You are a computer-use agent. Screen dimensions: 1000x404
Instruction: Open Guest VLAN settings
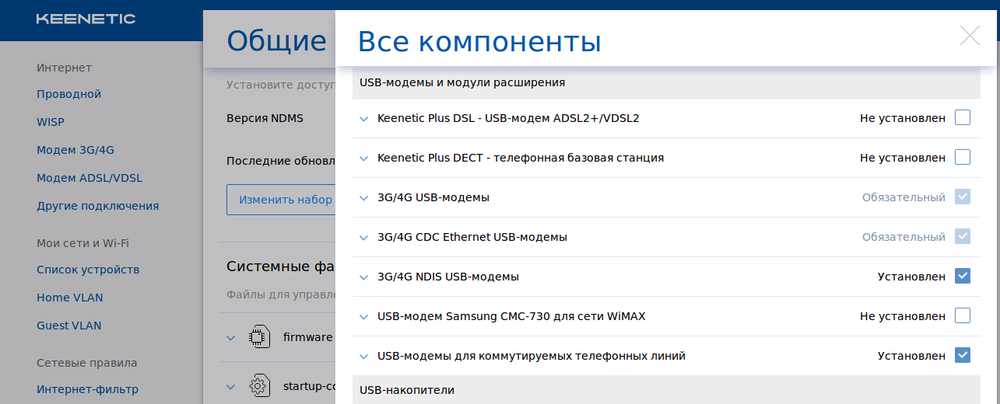pyautogui.click(x=69, y=325)
